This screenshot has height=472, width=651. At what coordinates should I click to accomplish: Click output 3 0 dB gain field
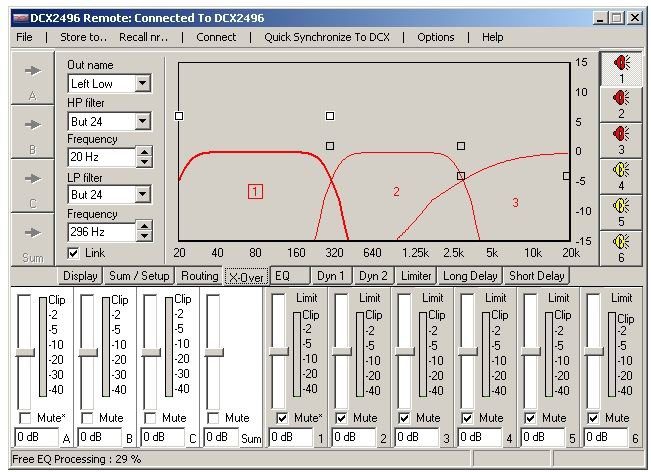pos(417,437)
